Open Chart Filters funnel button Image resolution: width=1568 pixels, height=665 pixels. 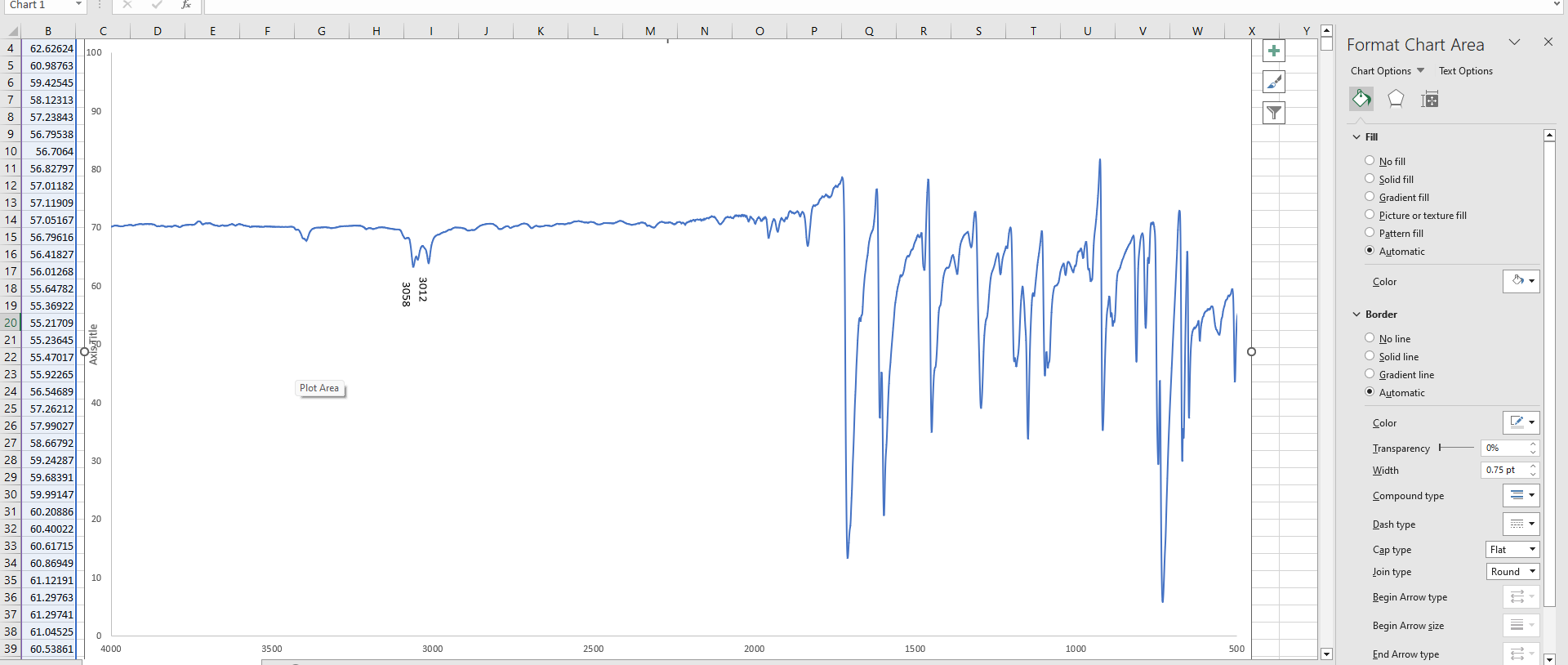(1273, 113)
